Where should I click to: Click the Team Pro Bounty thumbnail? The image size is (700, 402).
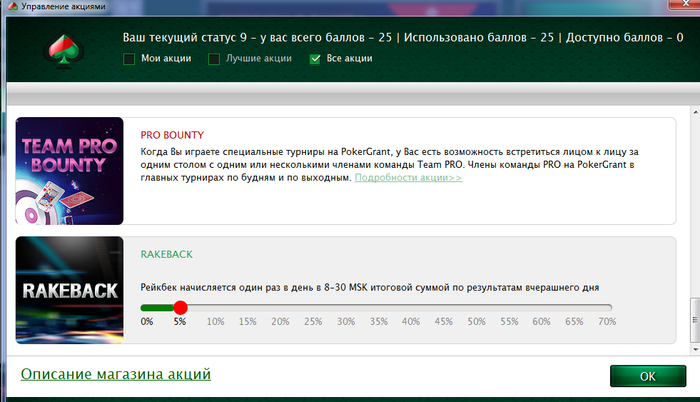point(69,171)
